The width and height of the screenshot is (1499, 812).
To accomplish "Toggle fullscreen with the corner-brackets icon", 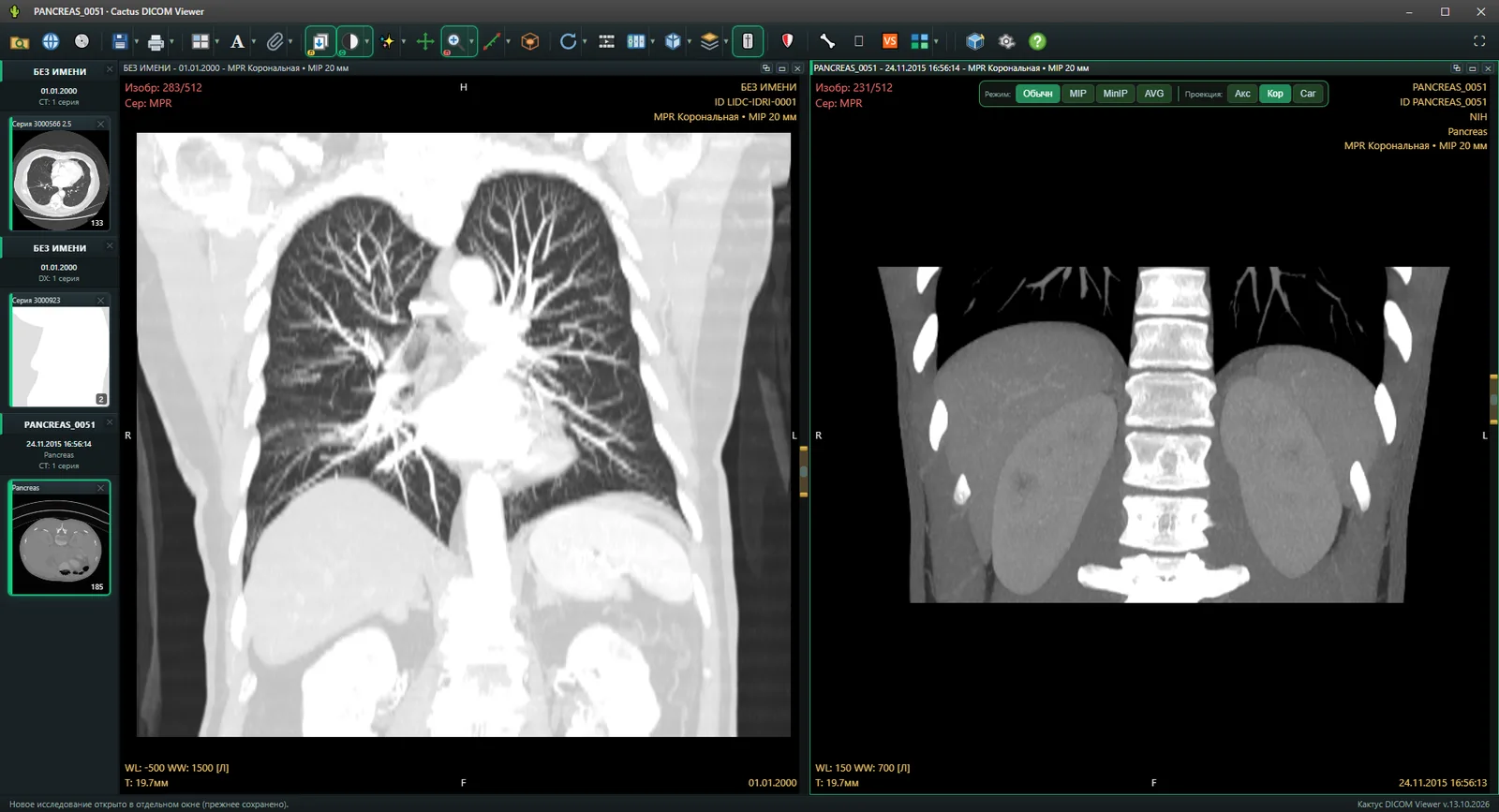I will (1479, 41).
